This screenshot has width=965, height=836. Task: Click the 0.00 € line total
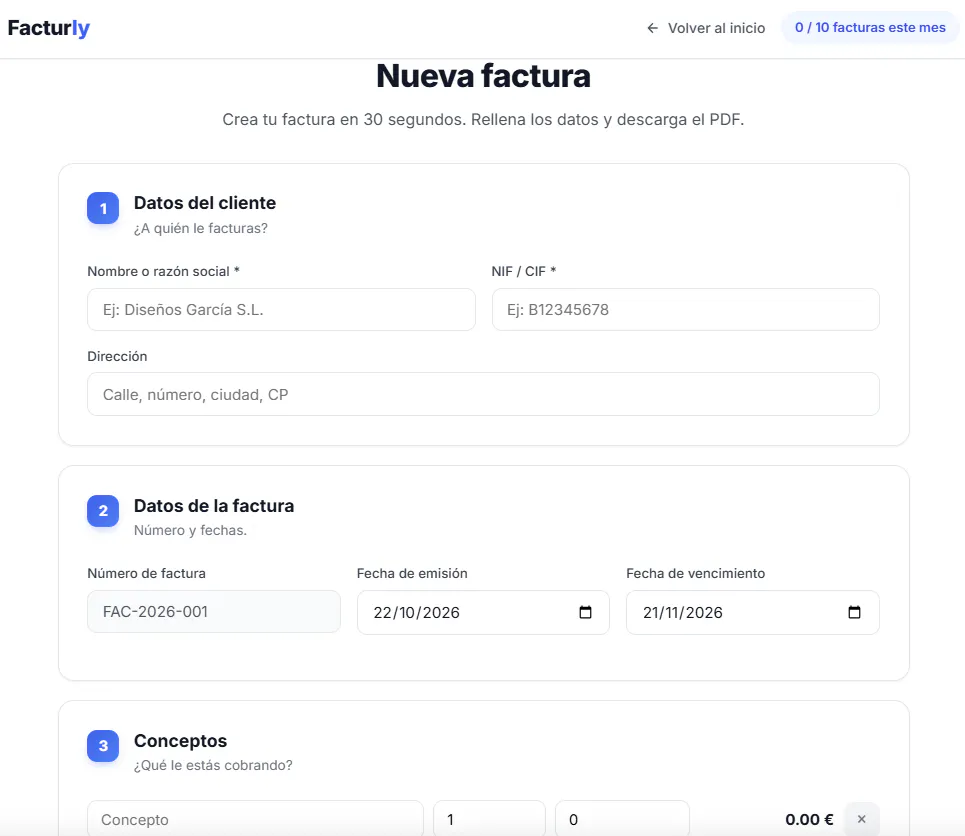point(809,819)
